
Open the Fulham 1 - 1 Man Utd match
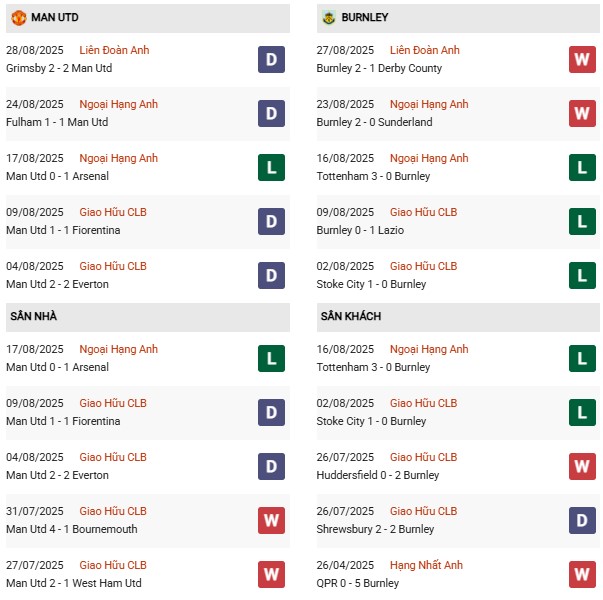click(57, 122)
